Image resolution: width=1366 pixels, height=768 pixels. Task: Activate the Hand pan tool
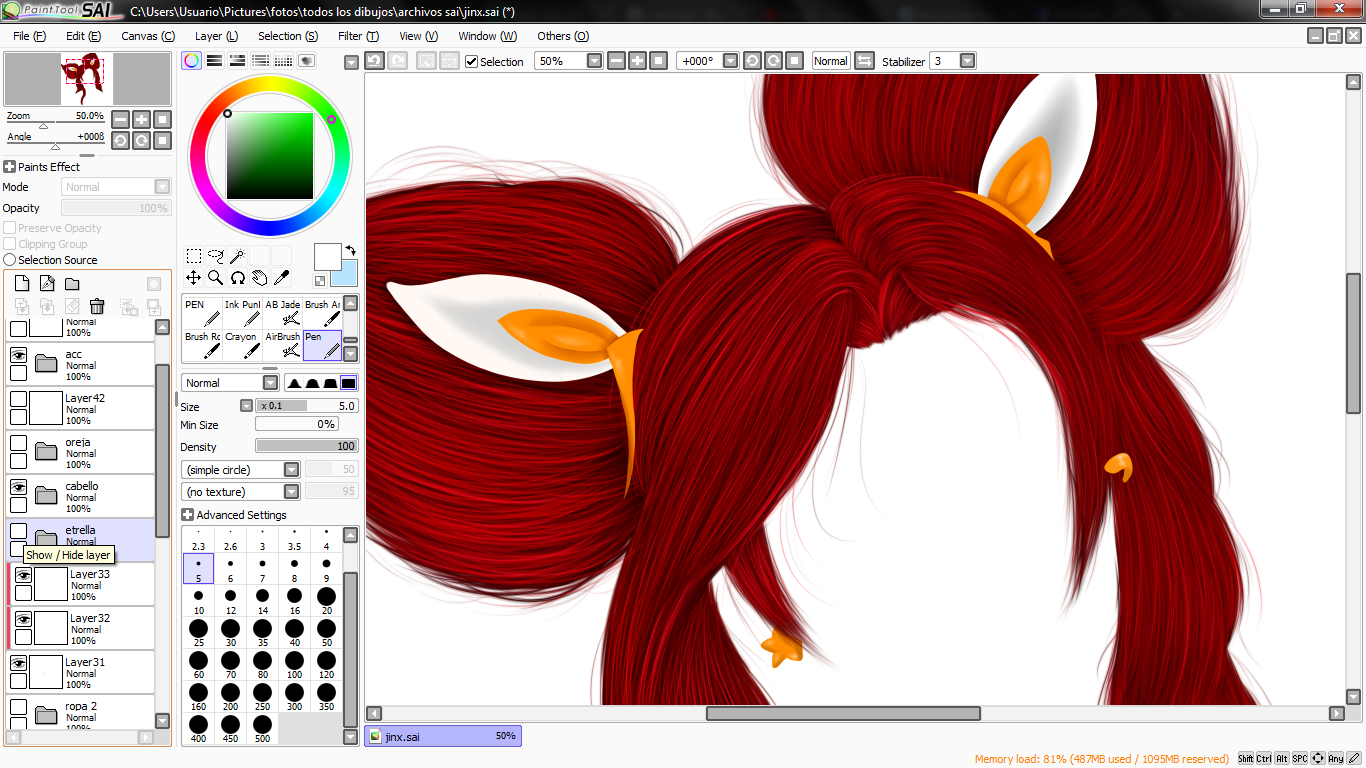point(259,278)
